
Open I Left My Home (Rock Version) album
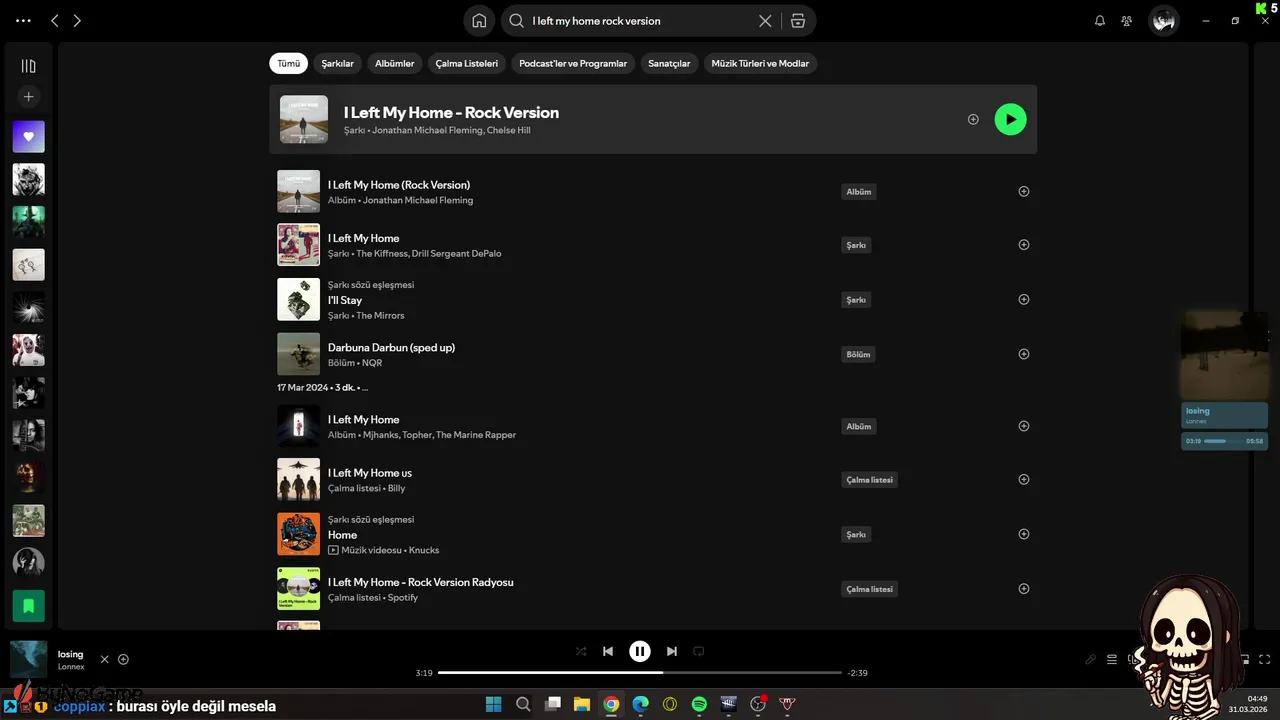click(399, 185)
